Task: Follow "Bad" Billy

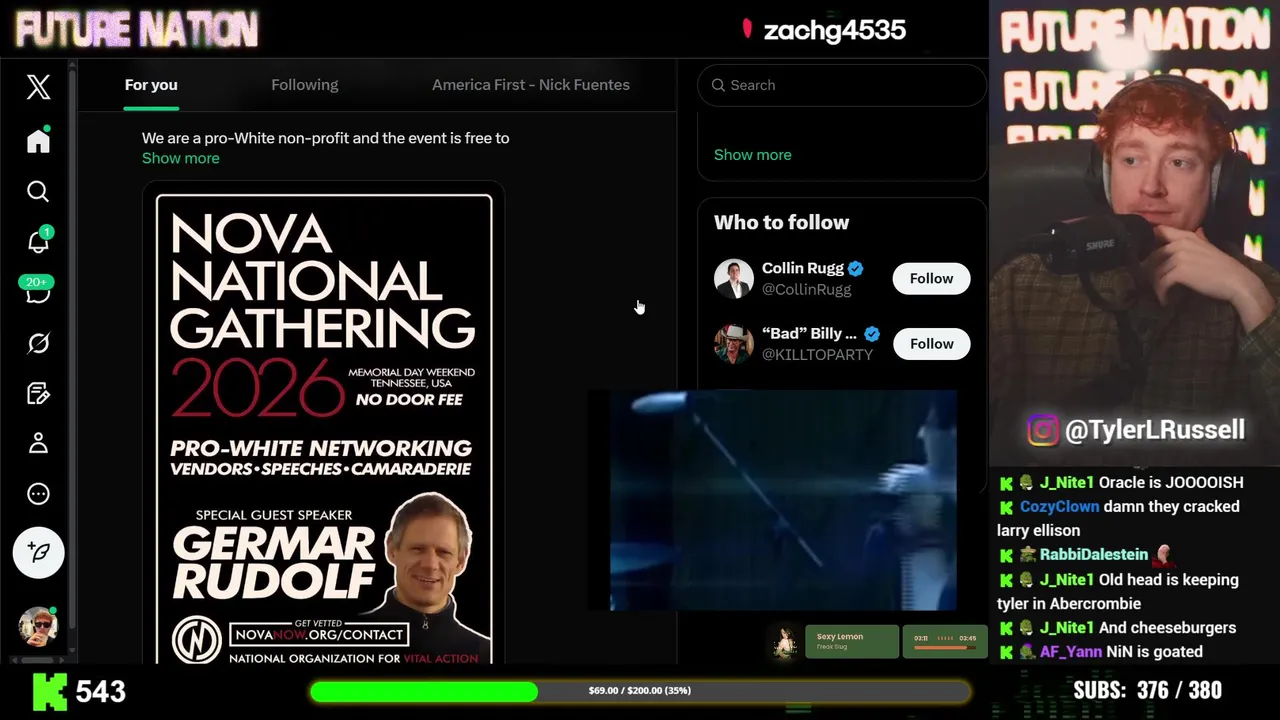Action: (x=931, y=343)
